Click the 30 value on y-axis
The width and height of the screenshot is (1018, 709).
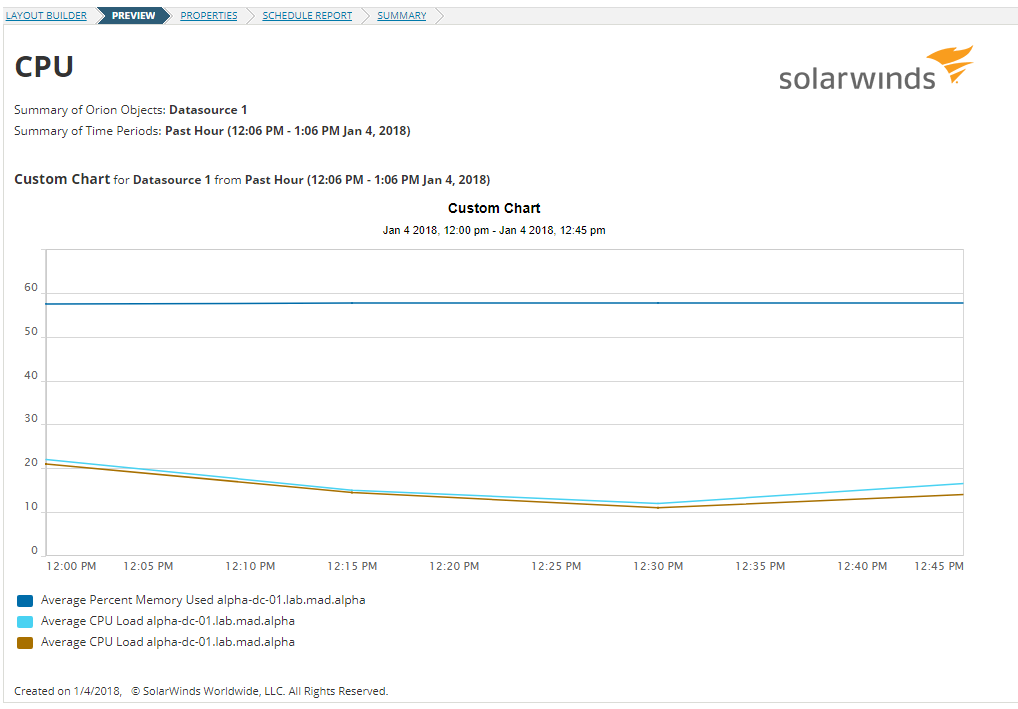coord(31,419)
